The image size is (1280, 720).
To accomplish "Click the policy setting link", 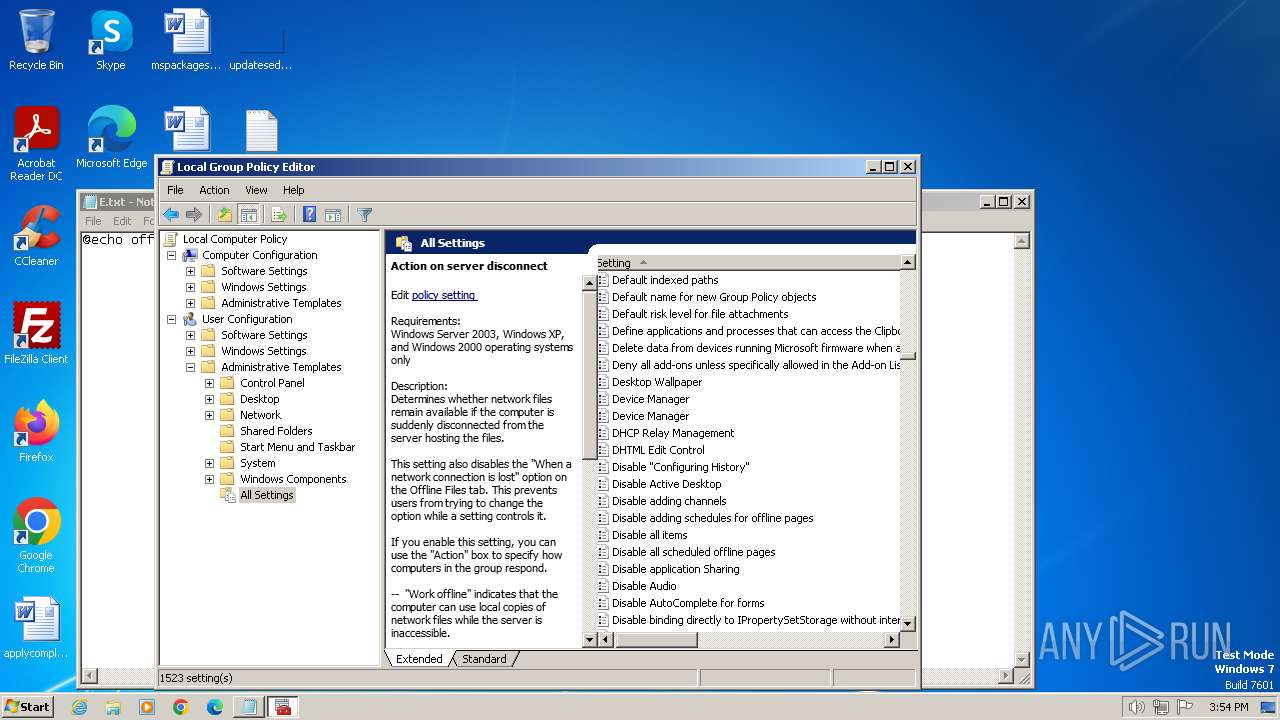I will point(444,295).
